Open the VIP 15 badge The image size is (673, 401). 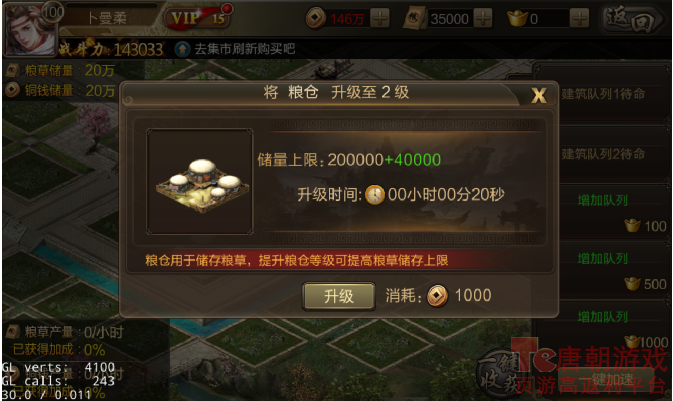pos(199,17)
